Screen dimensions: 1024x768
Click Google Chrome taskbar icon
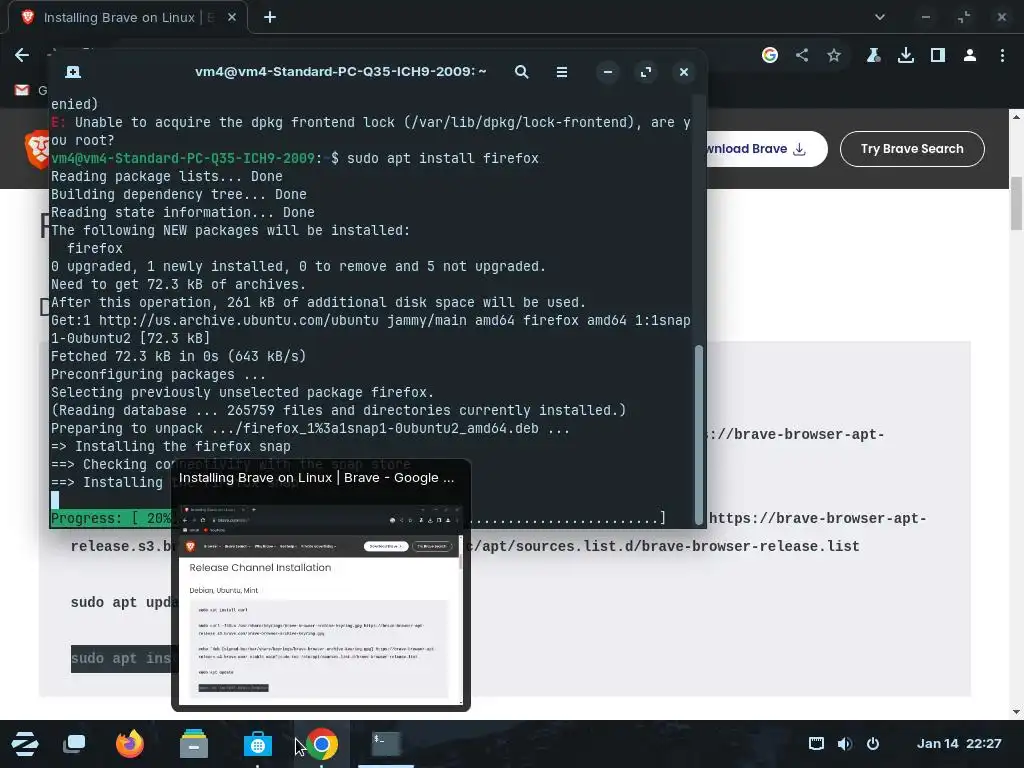[322, 744]
